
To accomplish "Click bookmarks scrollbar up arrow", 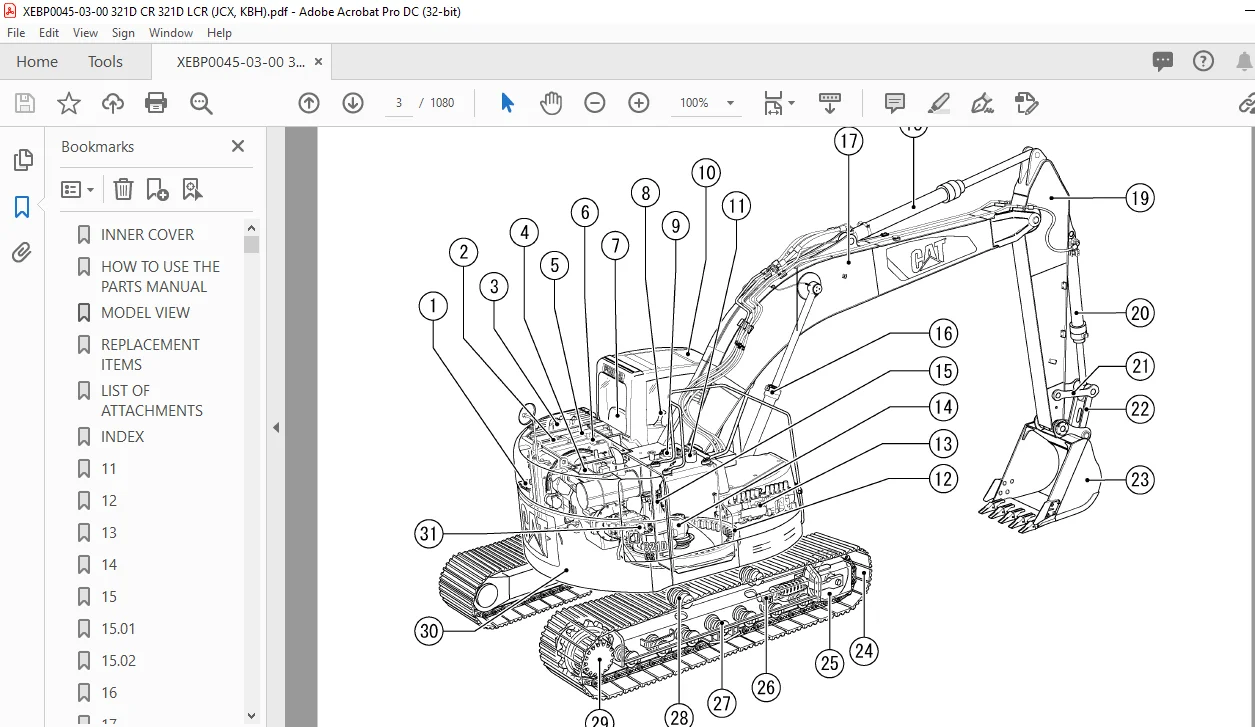I will point(251,227).
